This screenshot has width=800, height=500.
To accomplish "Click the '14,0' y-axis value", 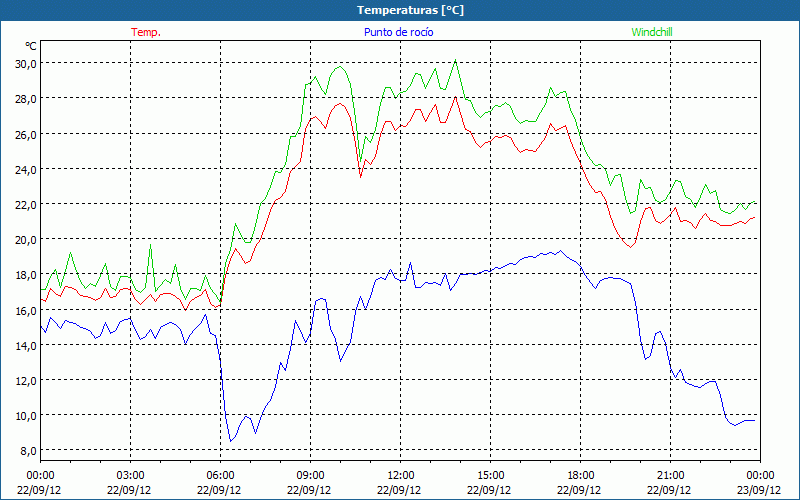I will (26, 345).
